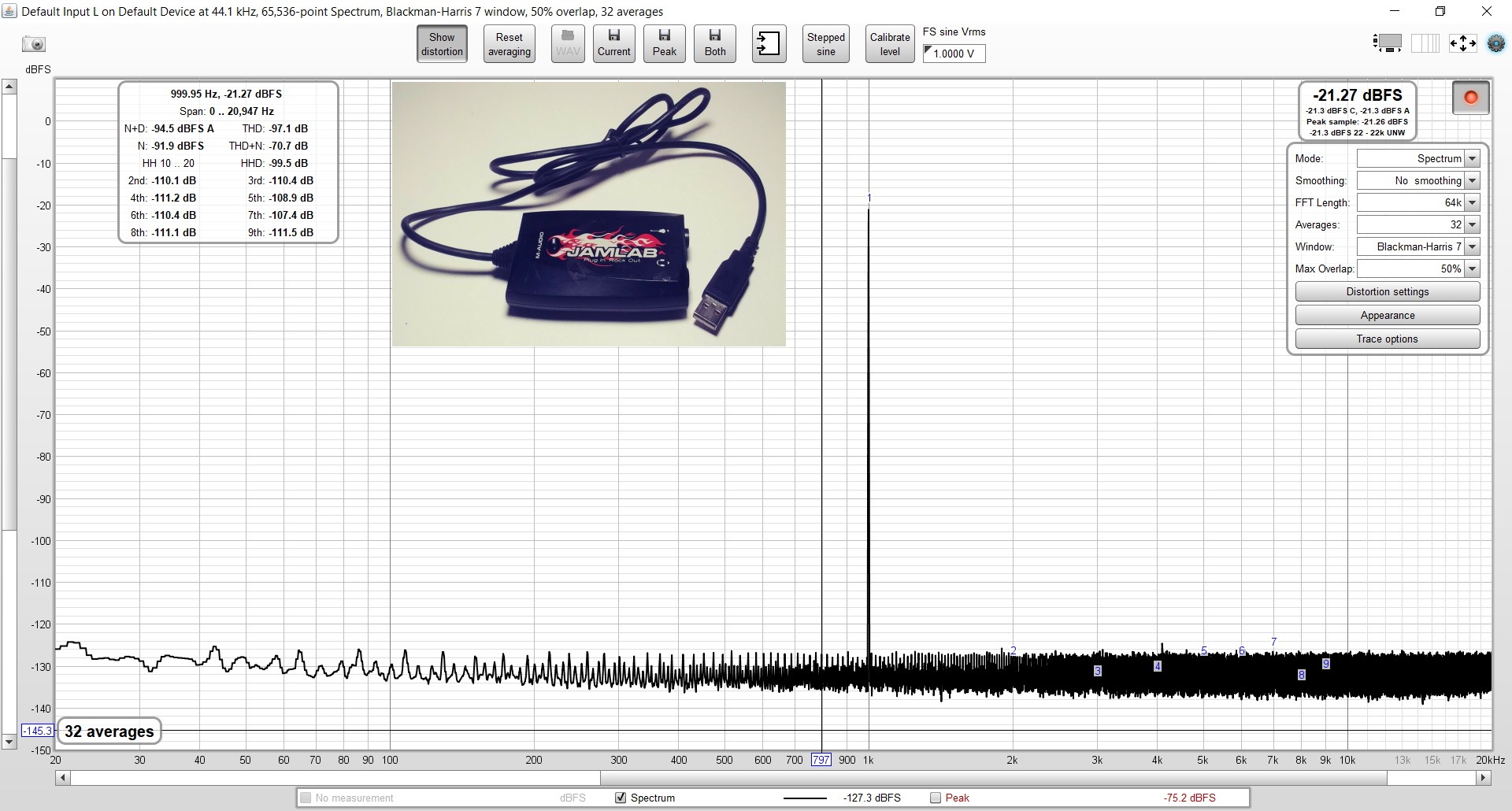This screenshot has width=1512, height=811.
Task: Click harmonic marker 5 on the spectrum
Action: (1204, 651)
